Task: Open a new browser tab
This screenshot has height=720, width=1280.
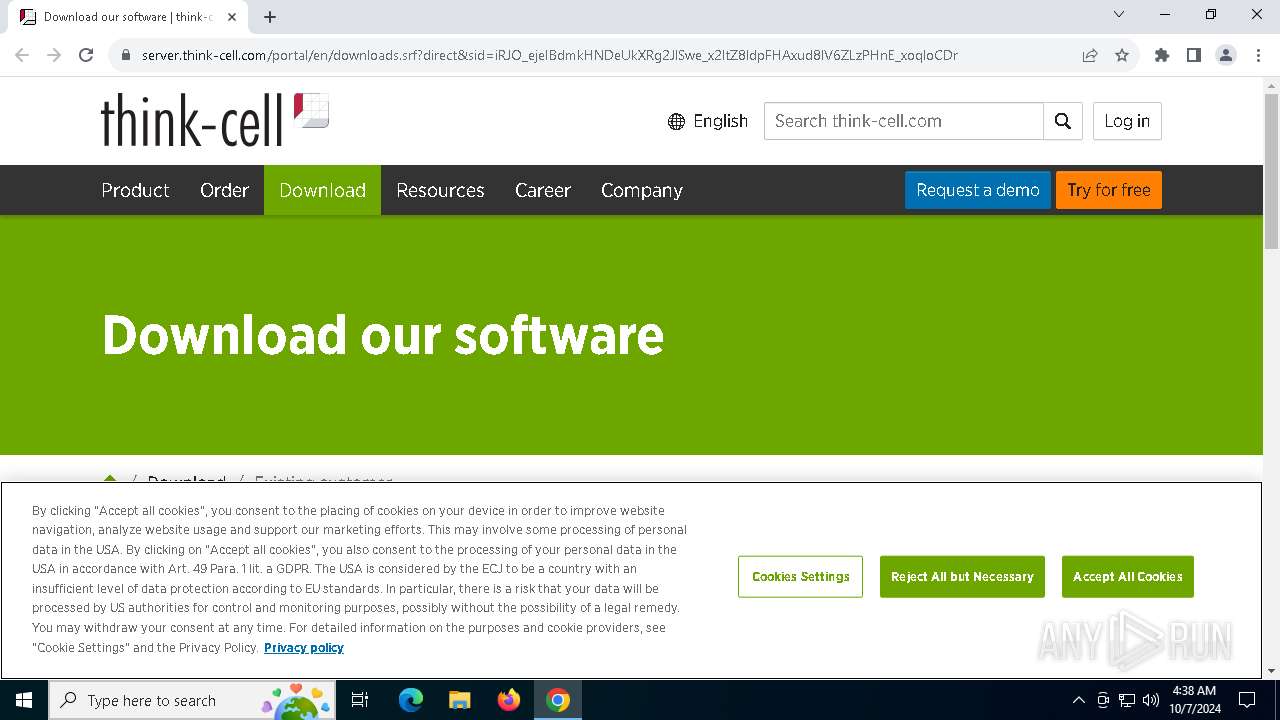Action: [x=270, y=17]
